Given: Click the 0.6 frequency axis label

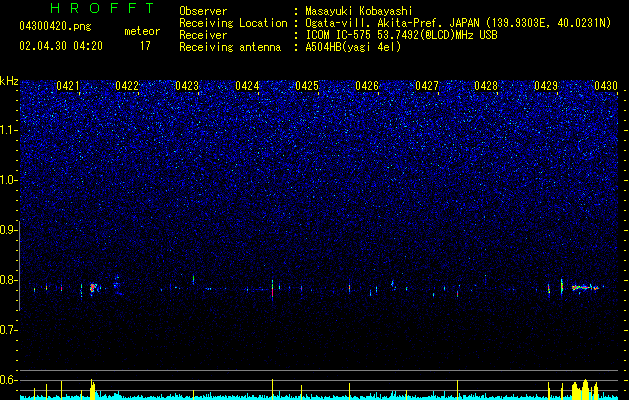Looking at the screenshot, I should tap(9, 380).
